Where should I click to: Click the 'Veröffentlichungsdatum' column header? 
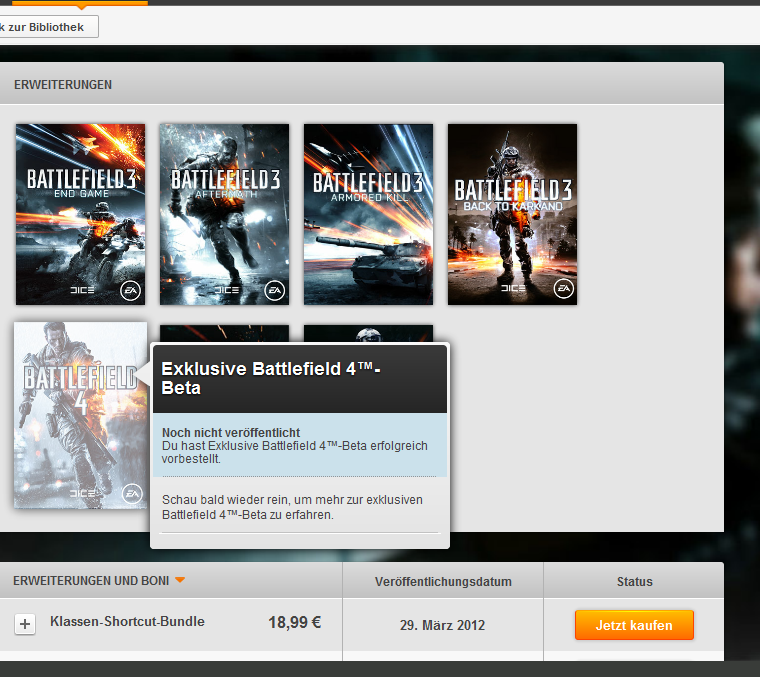[x=443, y=581]
